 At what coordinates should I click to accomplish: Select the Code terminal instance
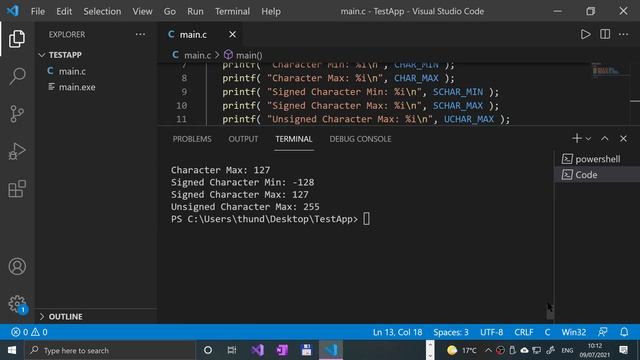[597, 175]
